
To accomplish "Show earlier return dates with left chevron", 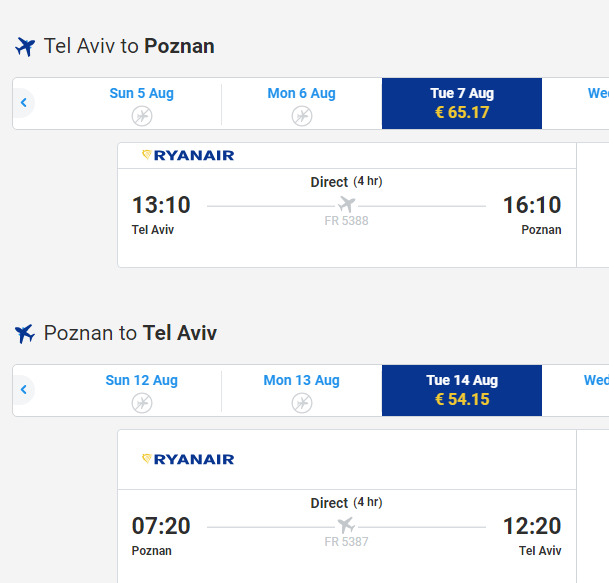I will pyautogui.click(x=24, y=390).
